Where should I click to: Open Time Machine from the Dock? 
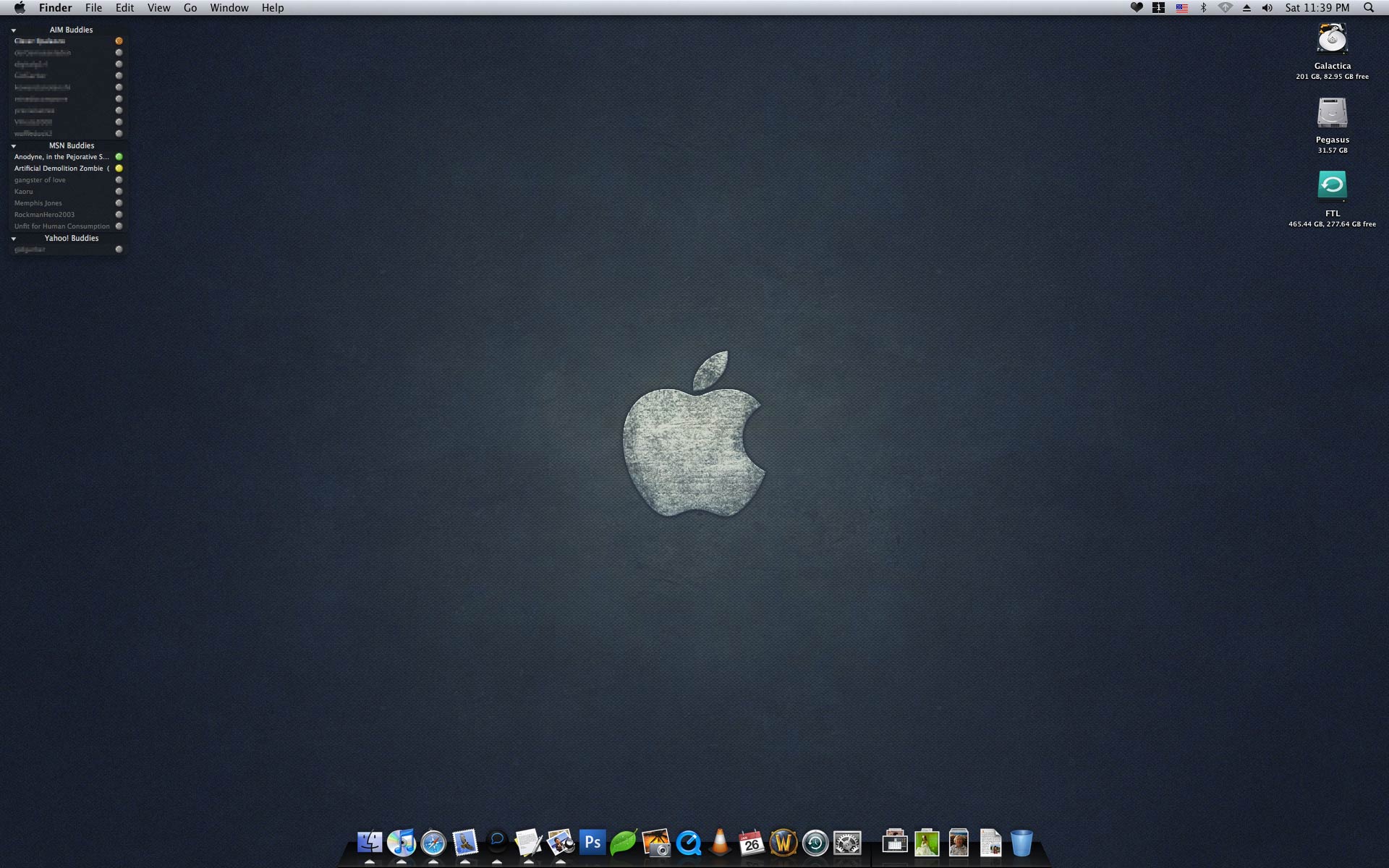click(x=815, y=843)
